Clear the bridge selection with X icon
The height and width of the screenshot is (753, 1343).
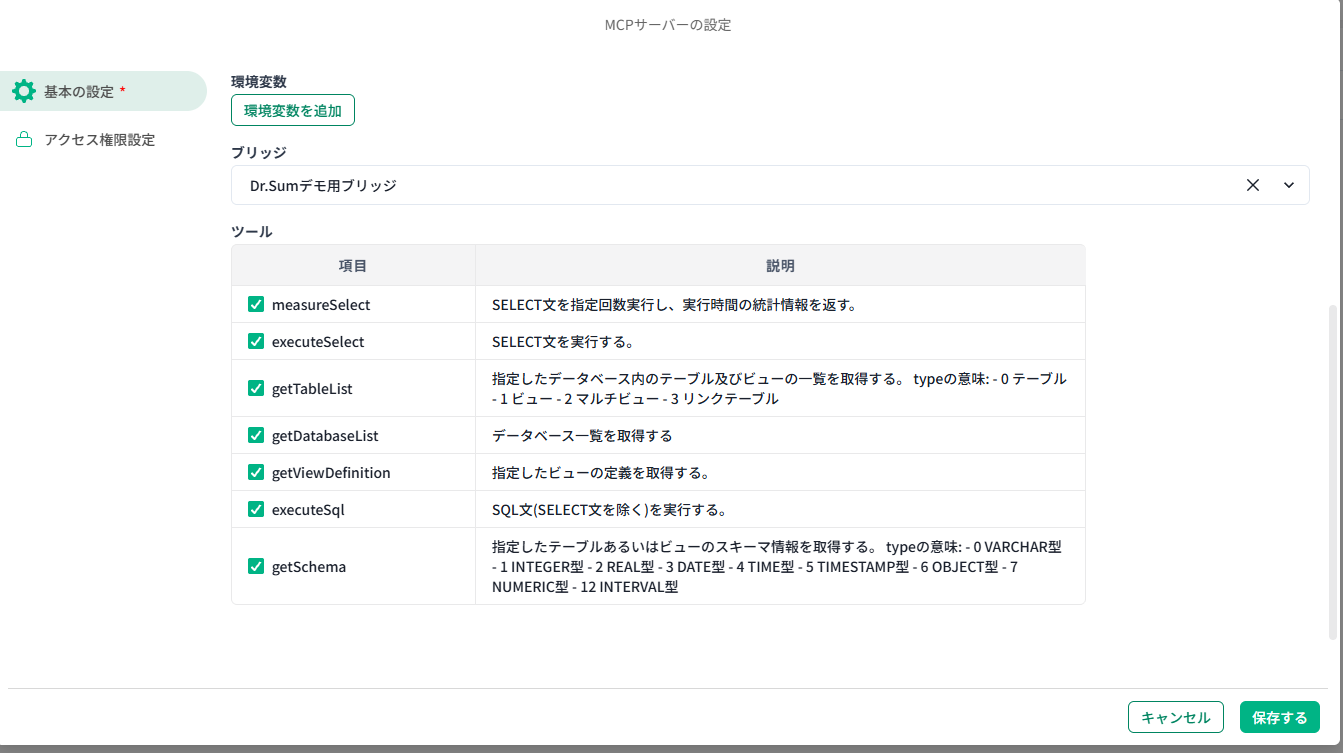point(1252,185)
